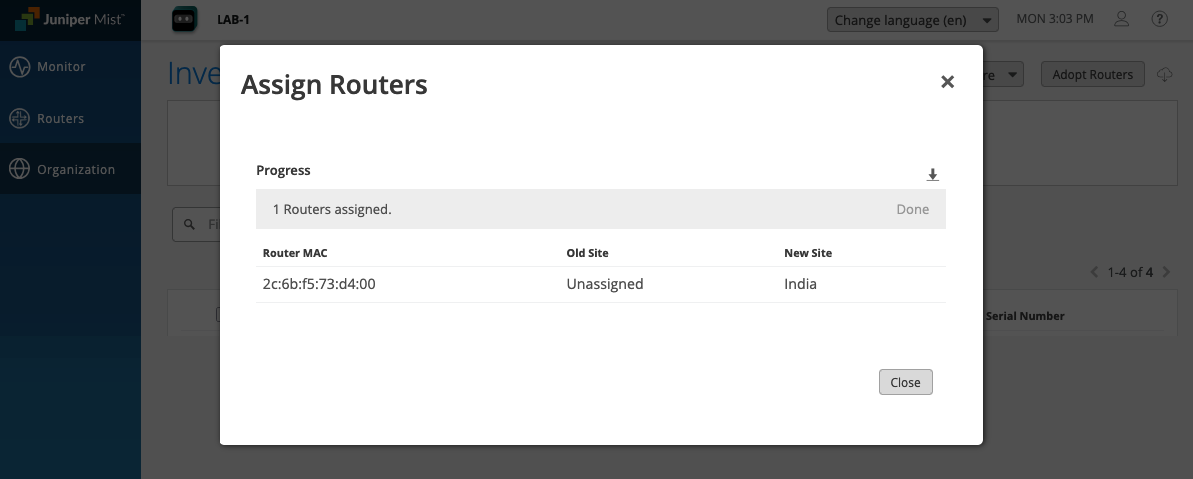Open the Organization menu
Screen dimensions: 1193x479
(x=75, y=170)
